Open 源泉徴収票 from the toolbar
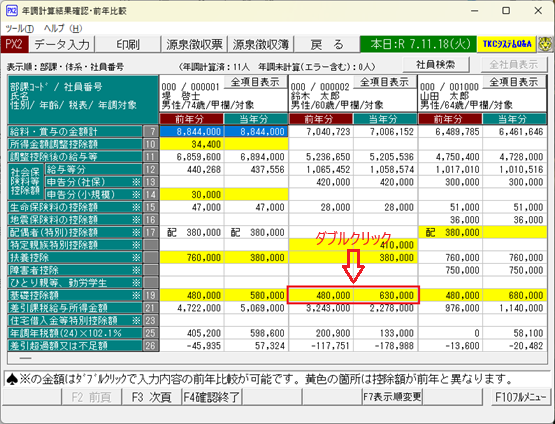 (x=194, y=44)
